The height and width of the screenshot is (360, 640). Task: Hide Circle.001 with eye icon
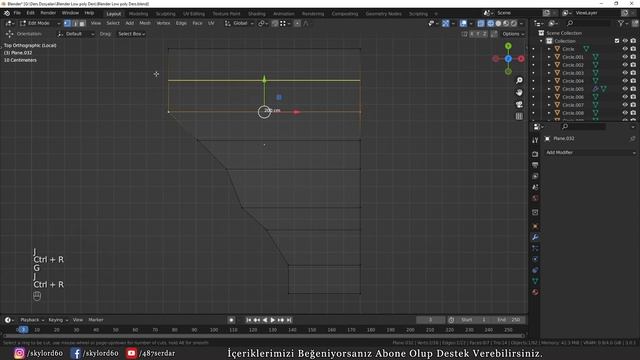[x=625, y=57]
